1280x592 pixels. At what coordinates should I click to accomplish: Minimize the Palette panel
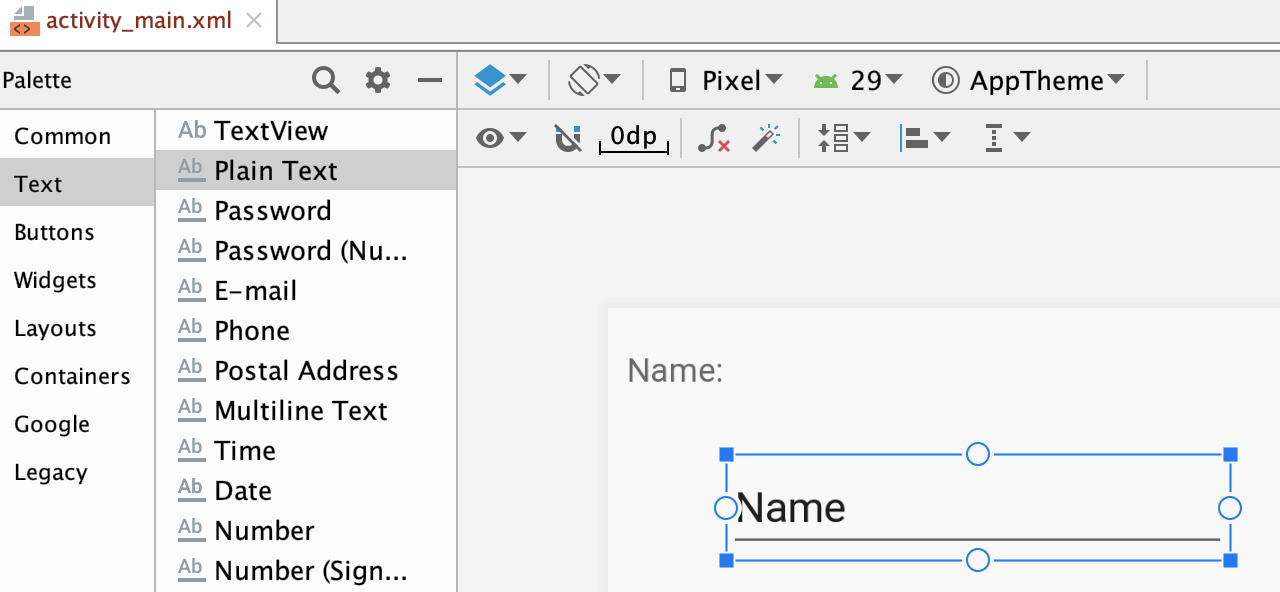430,80
